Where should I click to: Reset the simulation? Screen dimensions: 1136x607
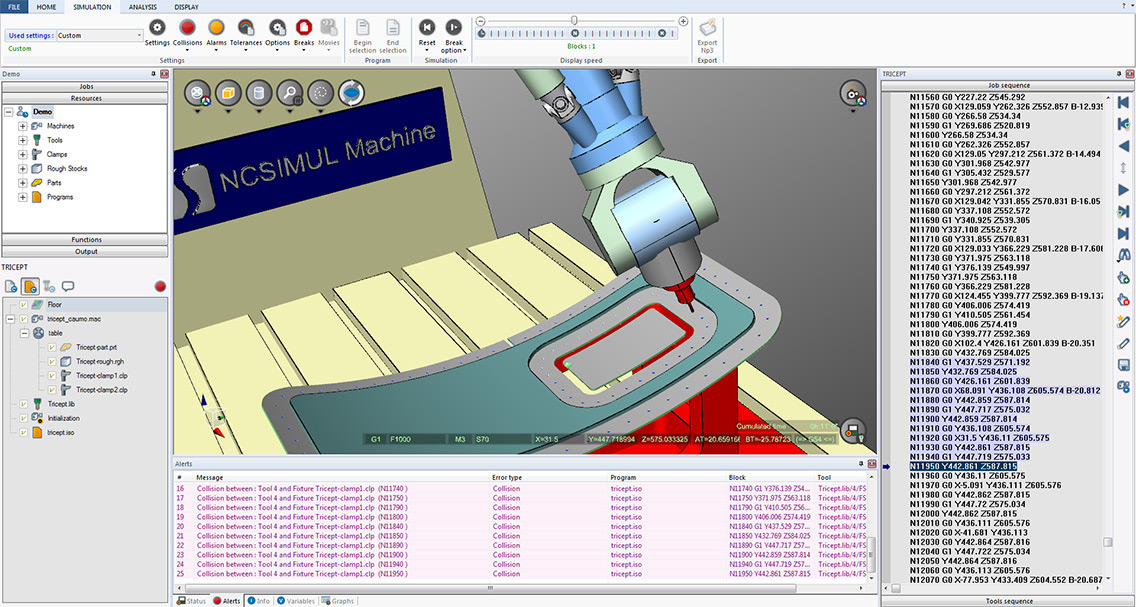click(427, 28)
